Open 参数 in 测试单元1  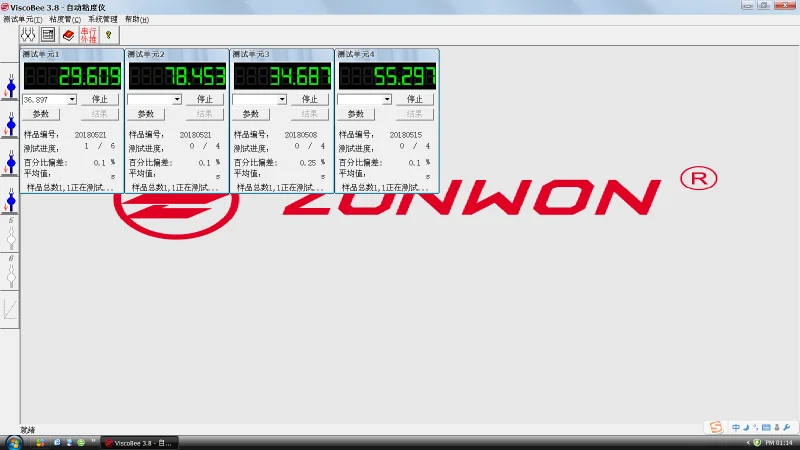click(41, 114)
